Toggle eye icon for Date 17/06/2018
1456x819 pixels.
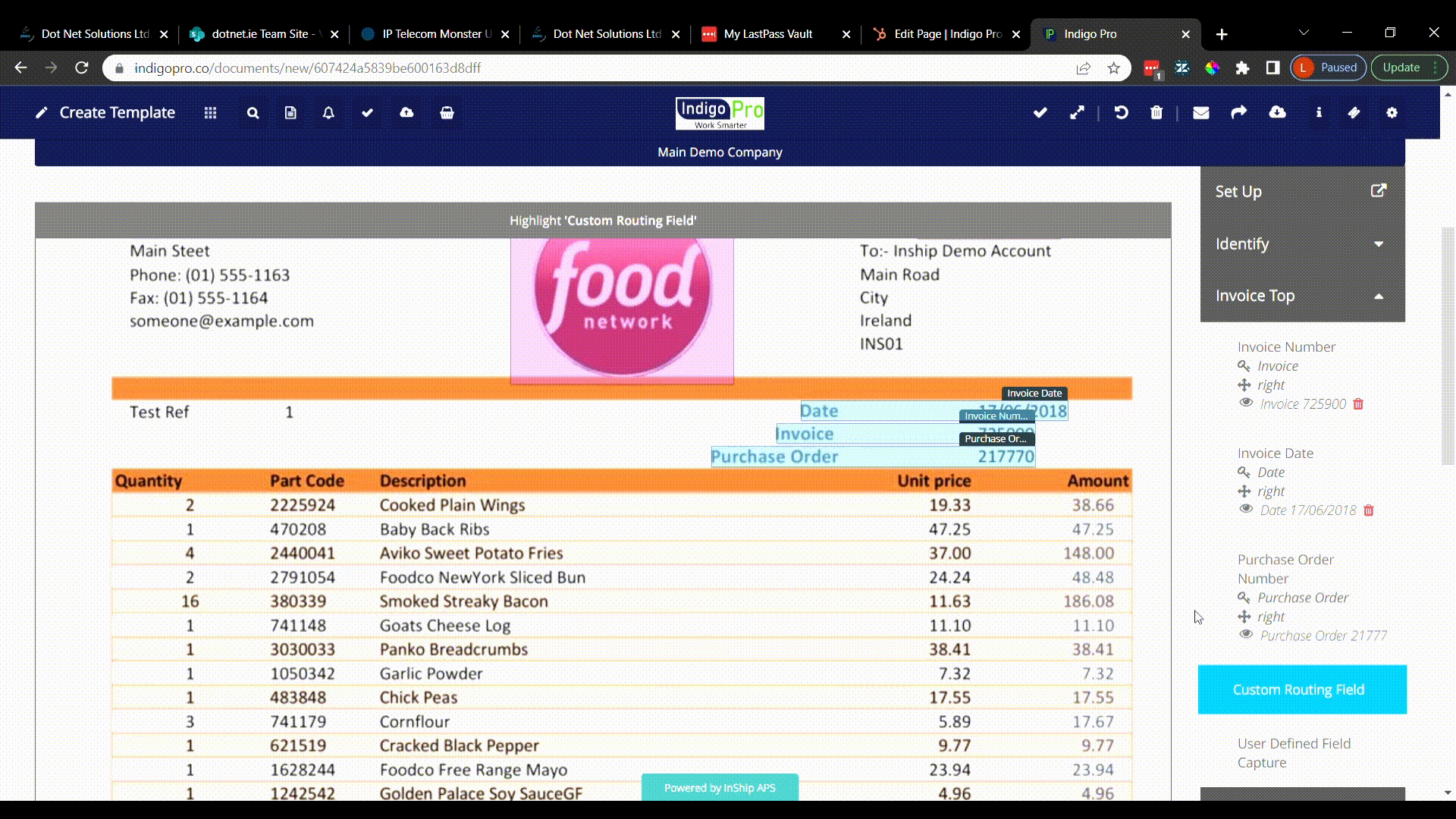[x=1246, y=509]
